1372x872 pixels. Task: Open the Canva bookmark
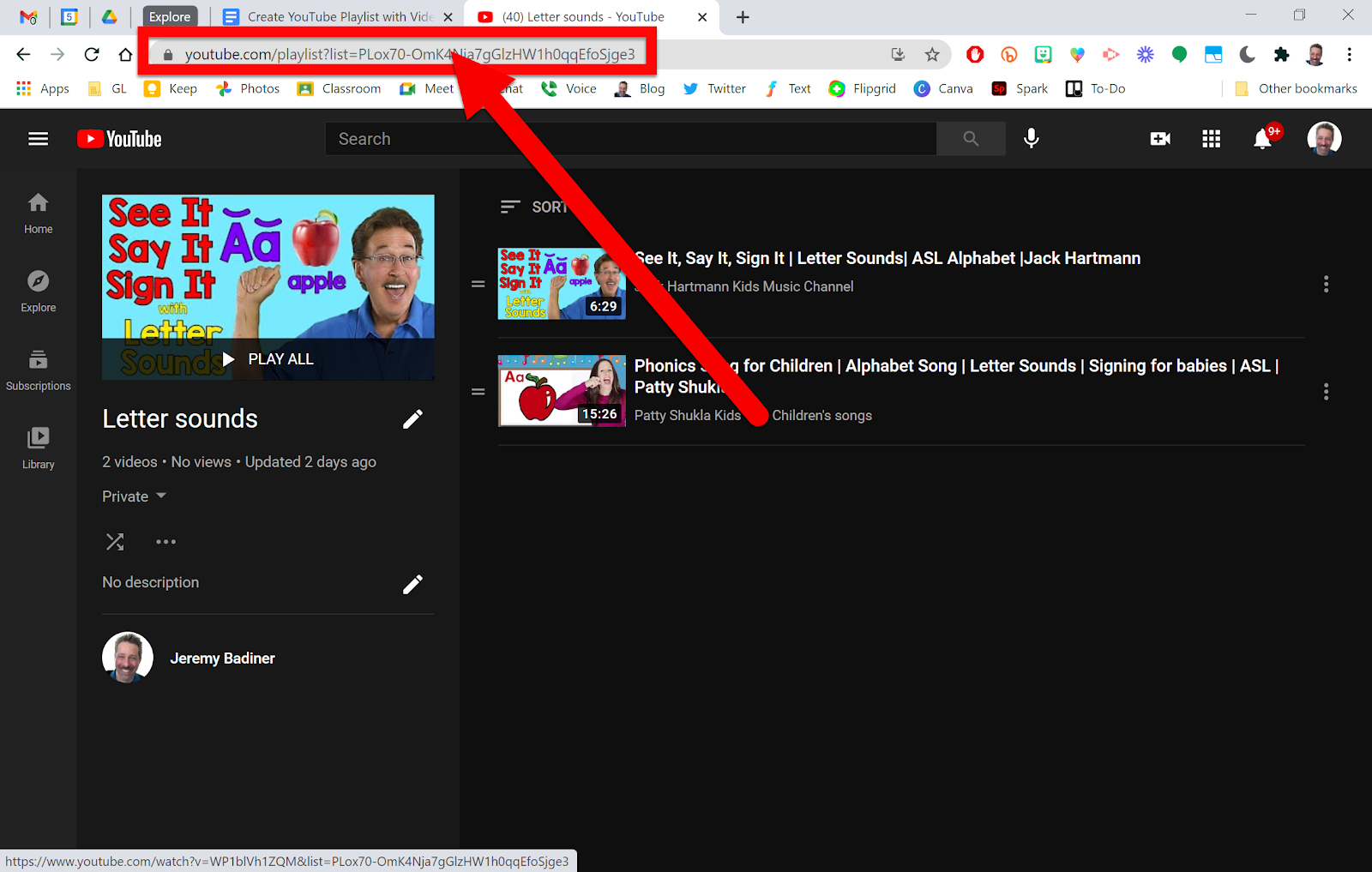(x=943, y=88)
